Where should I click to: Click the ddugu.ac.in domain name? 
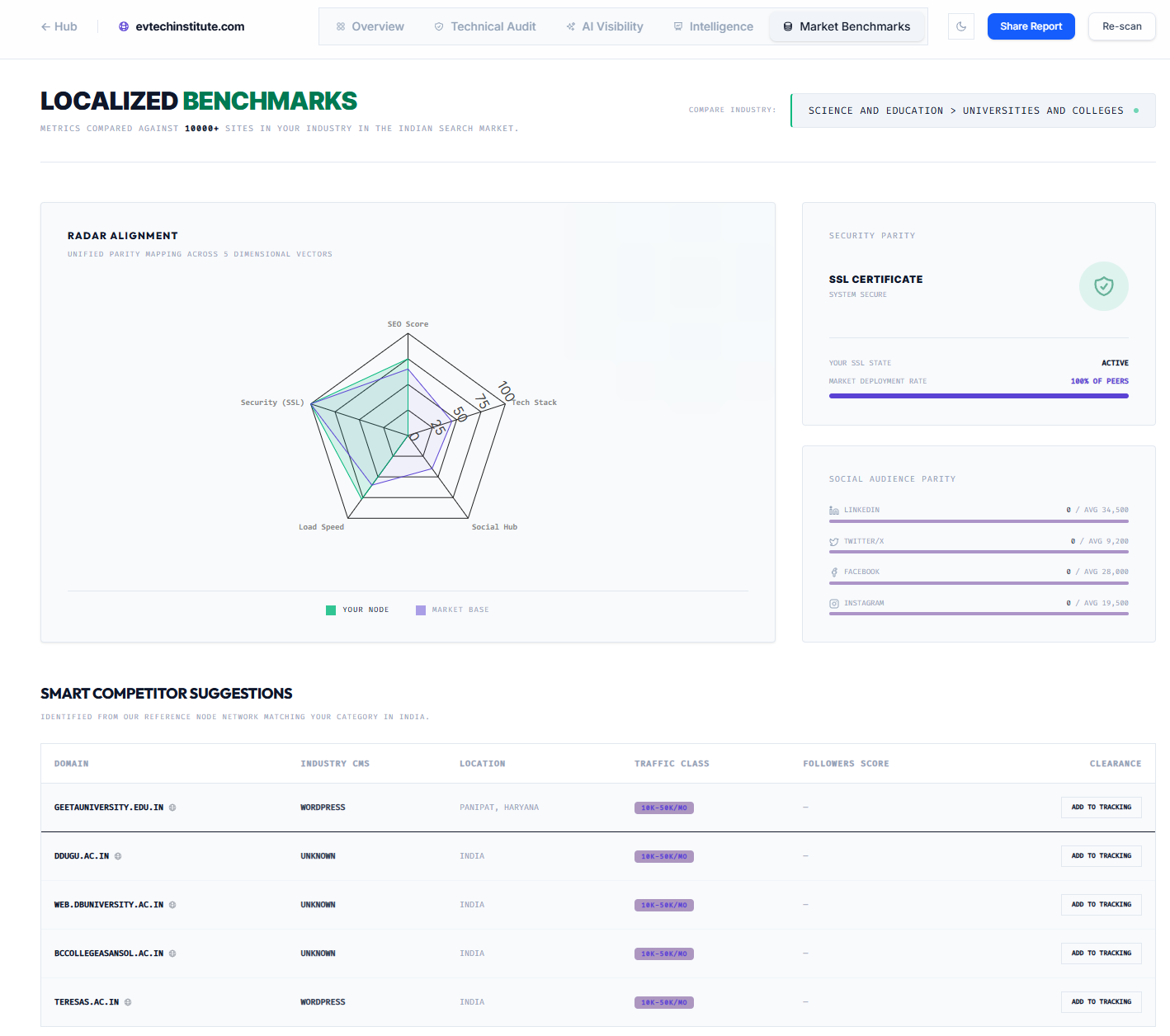coord(82,856)
